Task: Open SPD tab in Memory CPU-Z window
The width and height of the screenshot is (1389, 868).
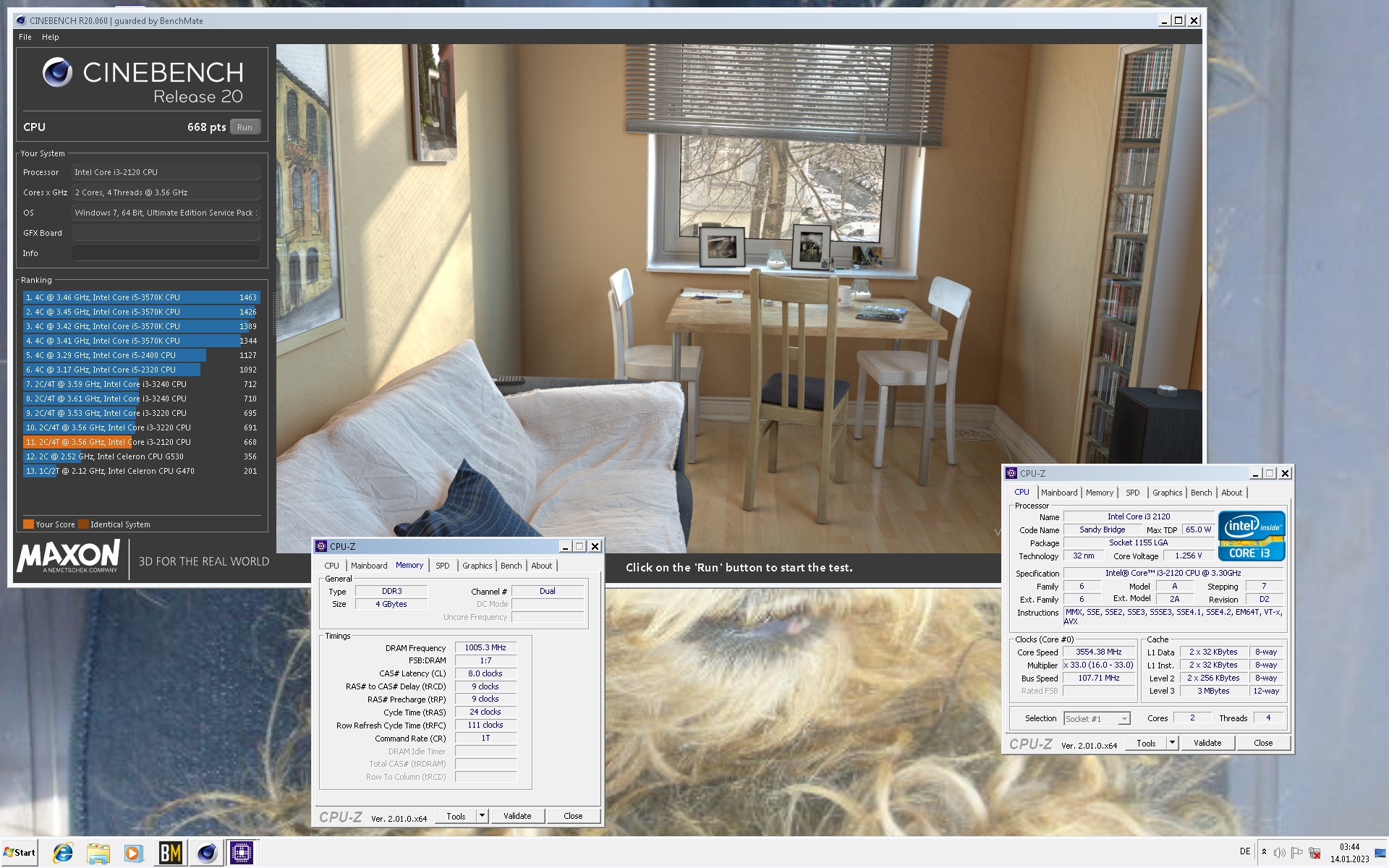Action: 443,566
